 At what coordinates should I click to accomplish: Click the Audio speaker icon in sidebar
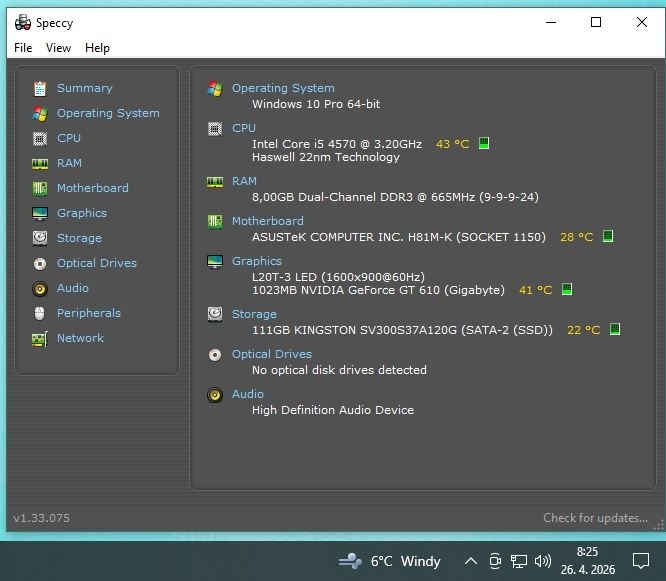click(40, 289)
